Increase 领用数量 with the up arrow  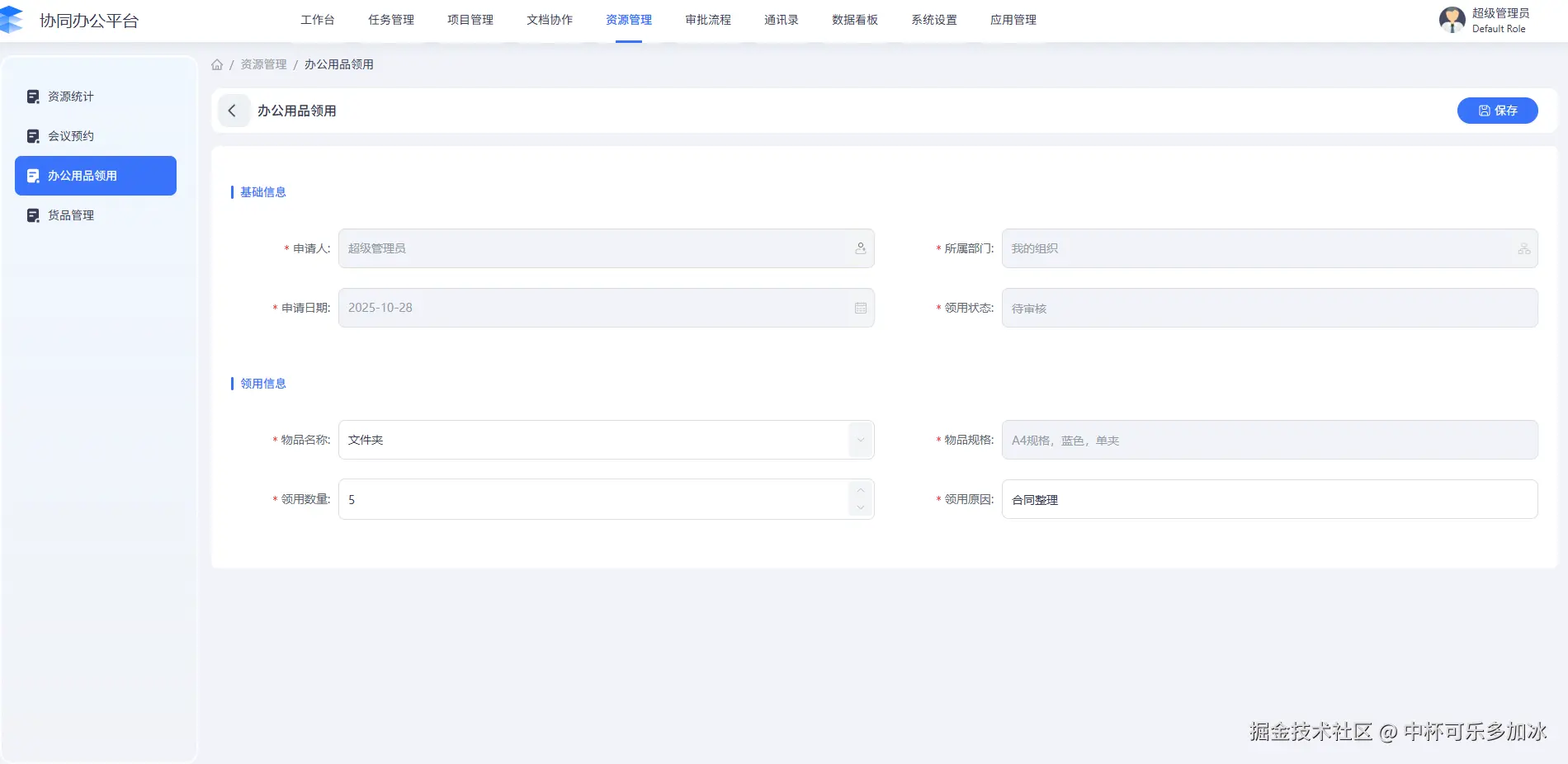pos(860,490)
